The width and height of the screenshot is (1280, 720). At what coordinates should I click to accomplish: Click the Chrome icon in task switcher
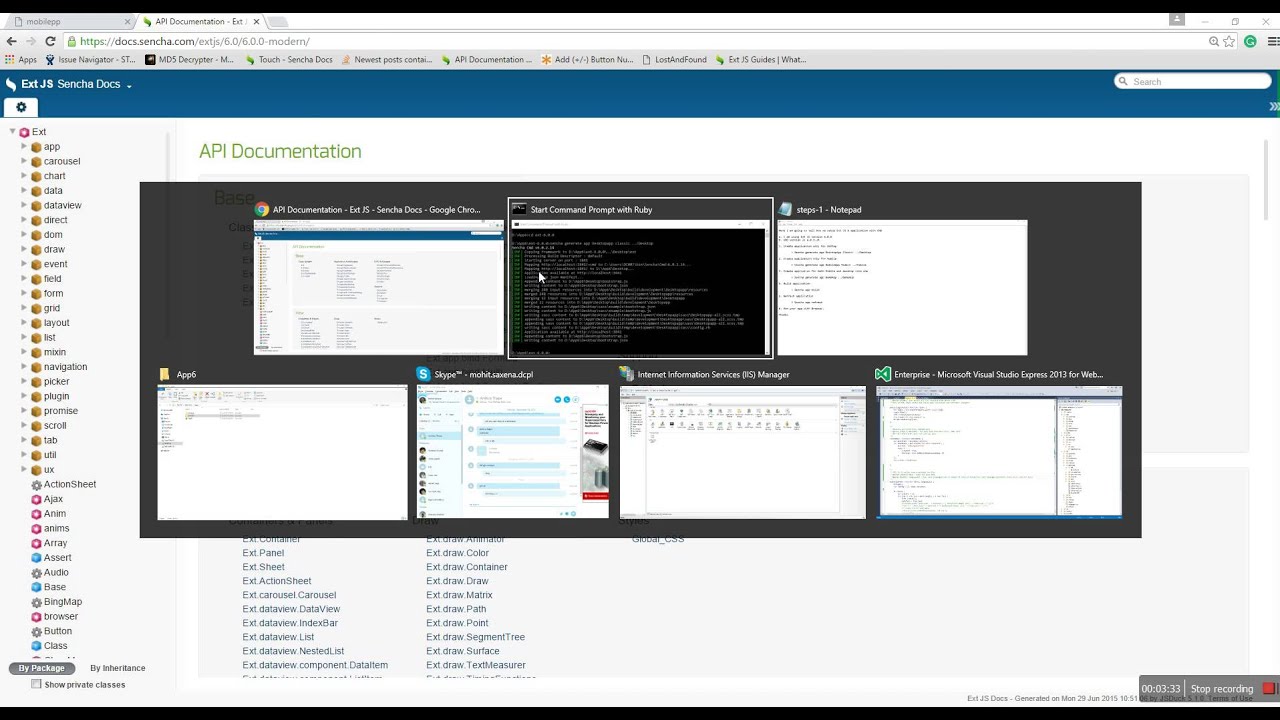[x=262, y=209]
